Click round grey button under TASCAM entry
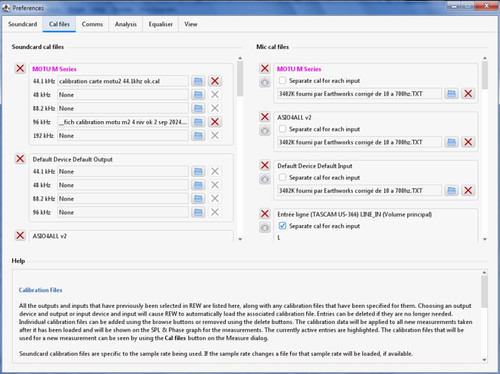The image size is (500, 374). pos(265,228)
